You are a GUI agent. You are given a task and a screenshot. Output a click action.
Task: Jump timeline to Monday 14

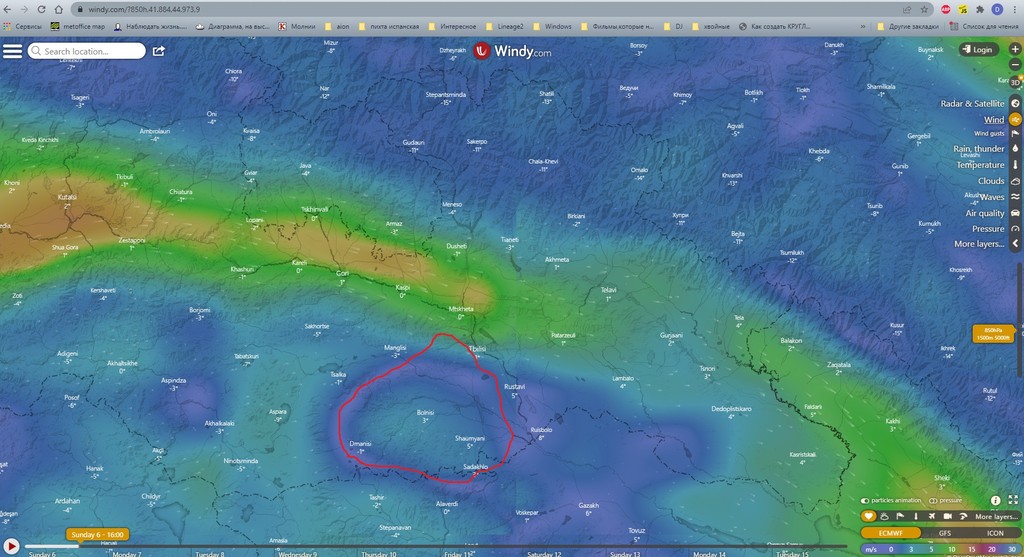pyautogui.click(x=709, y=554)
